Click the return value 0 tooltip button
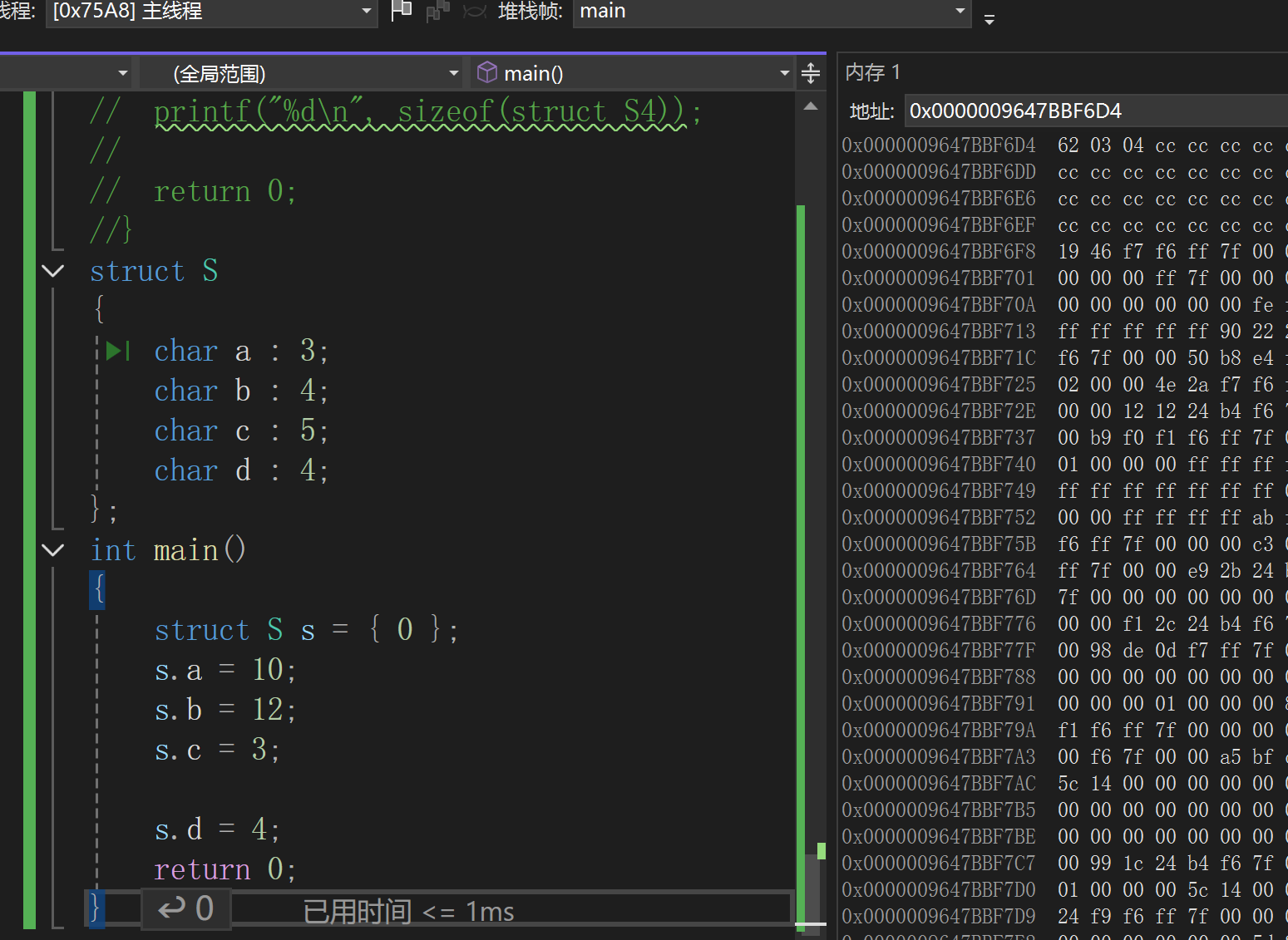Image resolution: width=1288 pixels, height=940 pixels. tap(186, 909)
